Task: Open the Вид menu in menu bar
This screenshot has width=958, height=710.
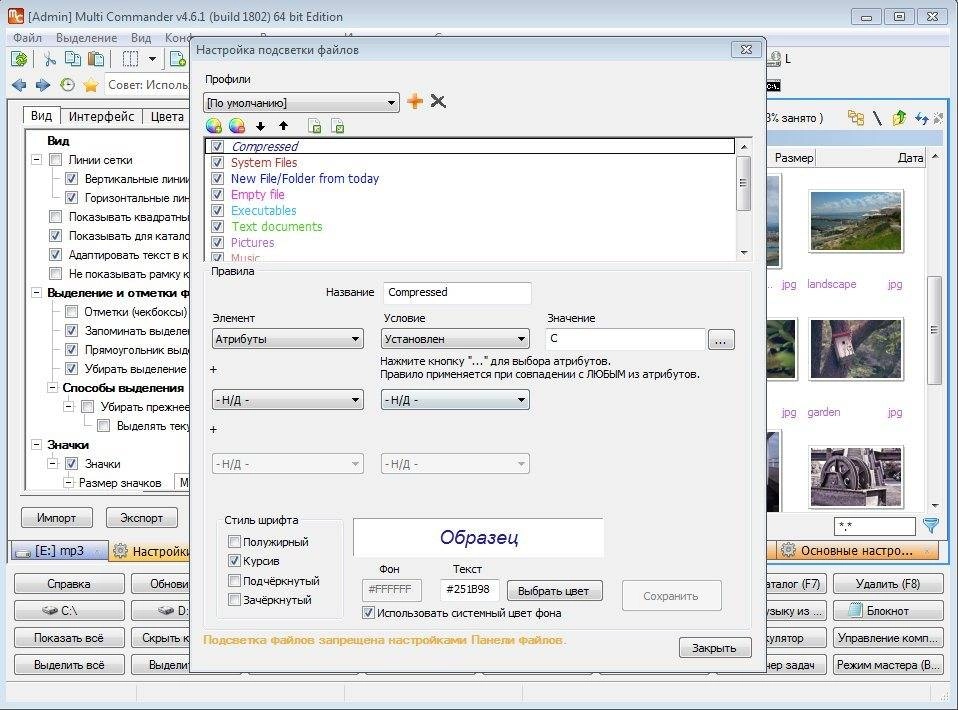Action: (141, 38)
